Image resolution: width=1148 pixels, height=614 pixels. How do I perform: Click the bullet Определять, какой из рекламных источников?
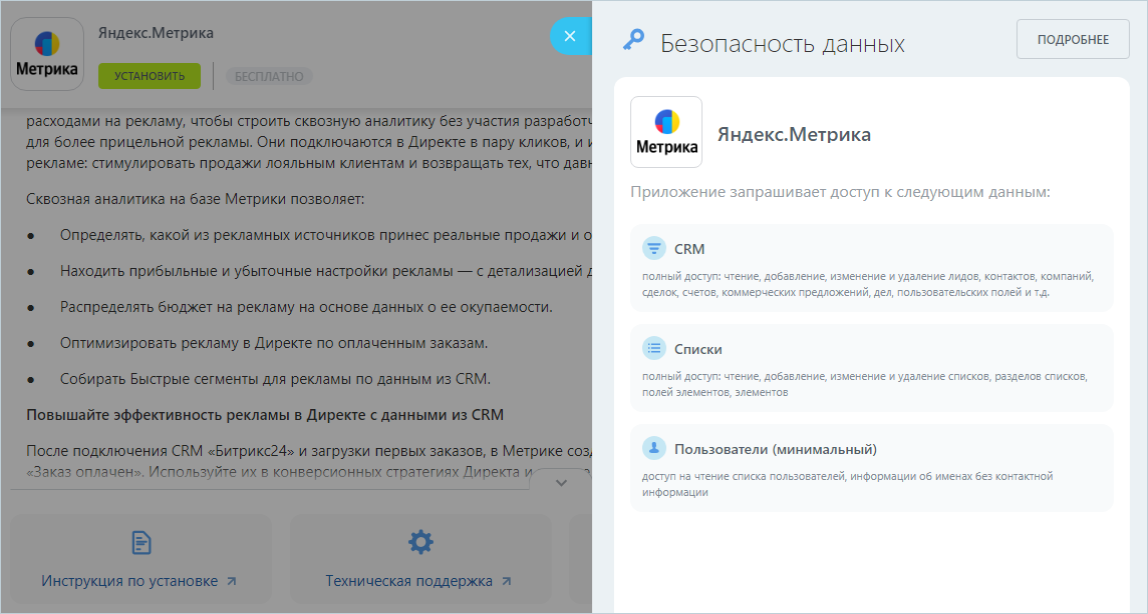326,236
